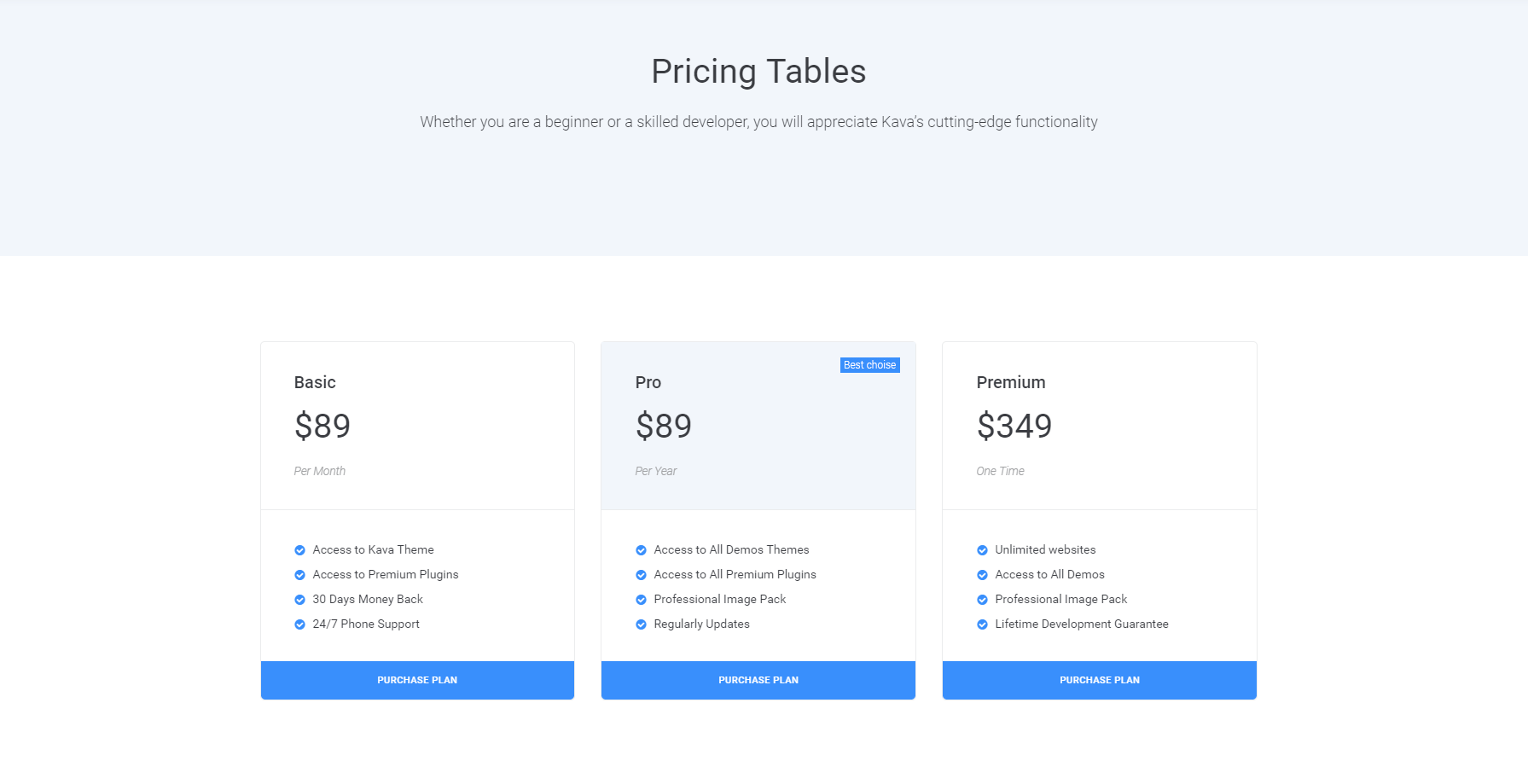This screenshot has height=784, width=1528.
Task: Click the Per Month billing label
Action: click(320, 471)
